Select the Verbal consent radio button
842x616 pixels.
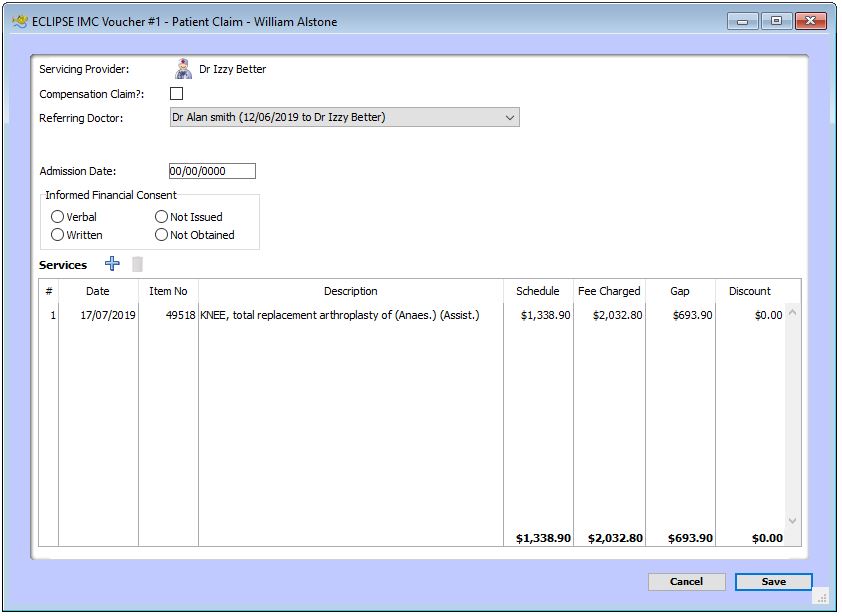tap(57, 216)
